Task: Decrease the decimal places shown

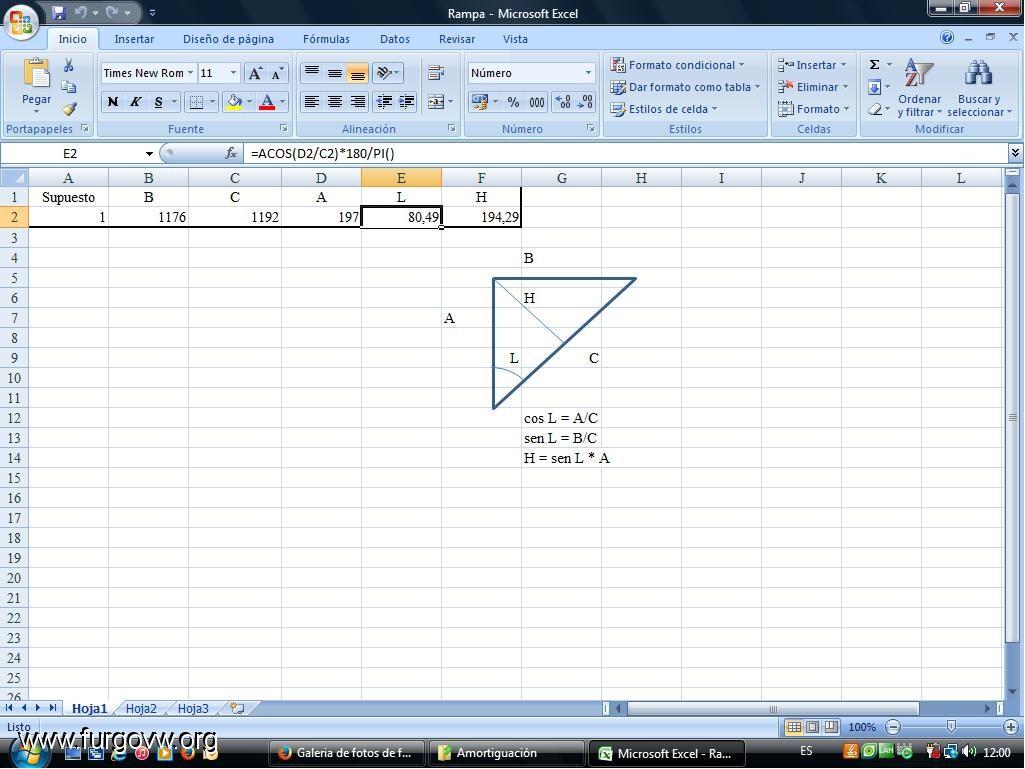Action: tap(585, 102)
